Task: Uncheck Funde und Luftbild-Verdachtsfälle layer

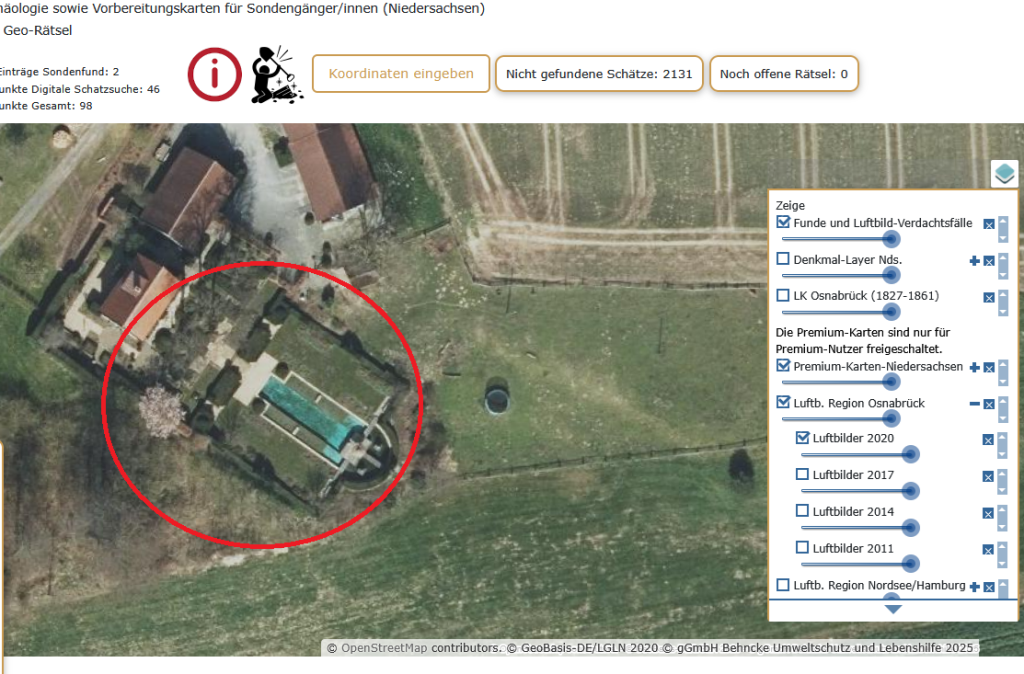Action: tap(784, 223)
